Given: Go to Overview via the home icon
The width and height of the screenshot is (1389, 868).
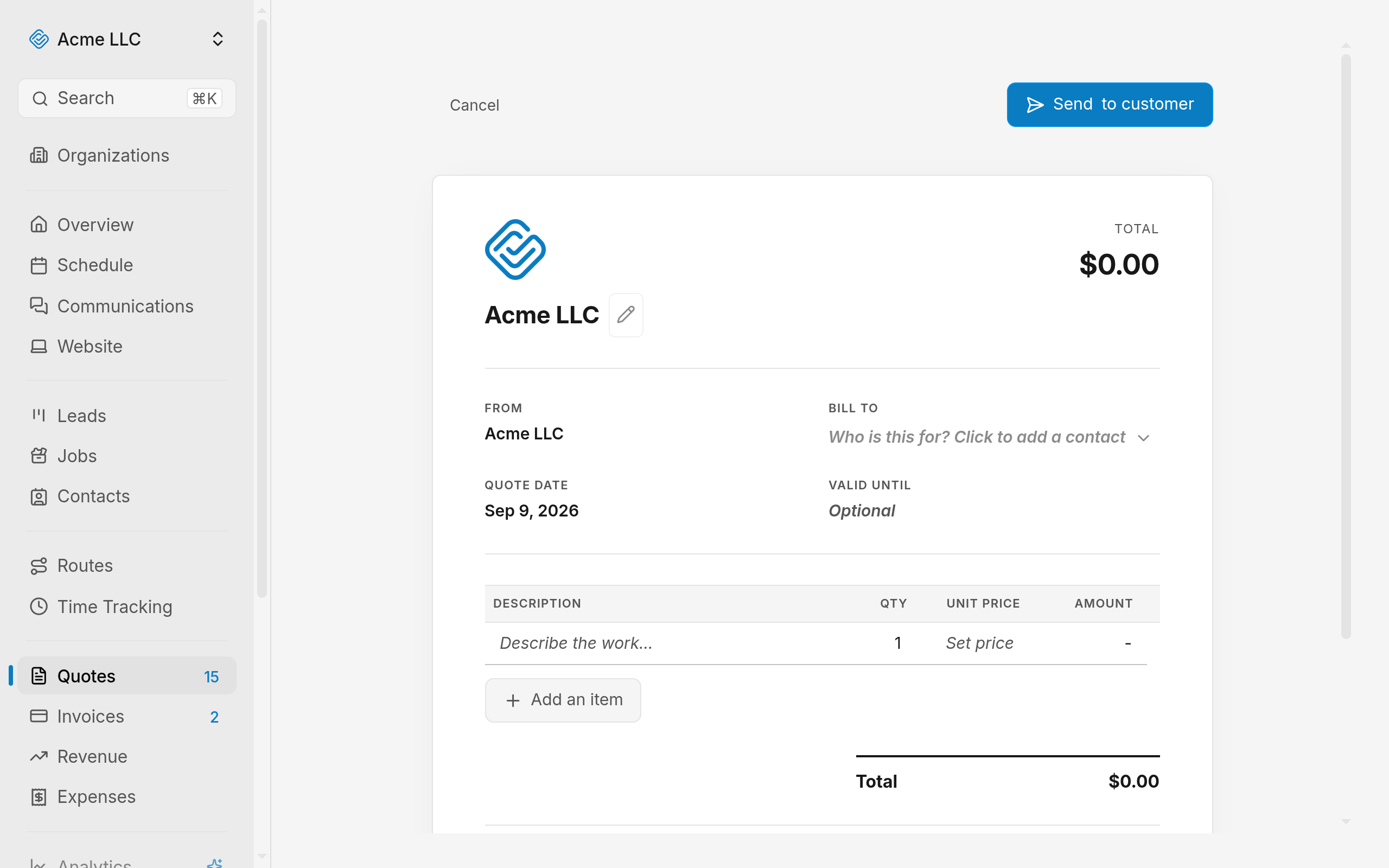Looking at the screenshot, I should click(x=39, y=225).
